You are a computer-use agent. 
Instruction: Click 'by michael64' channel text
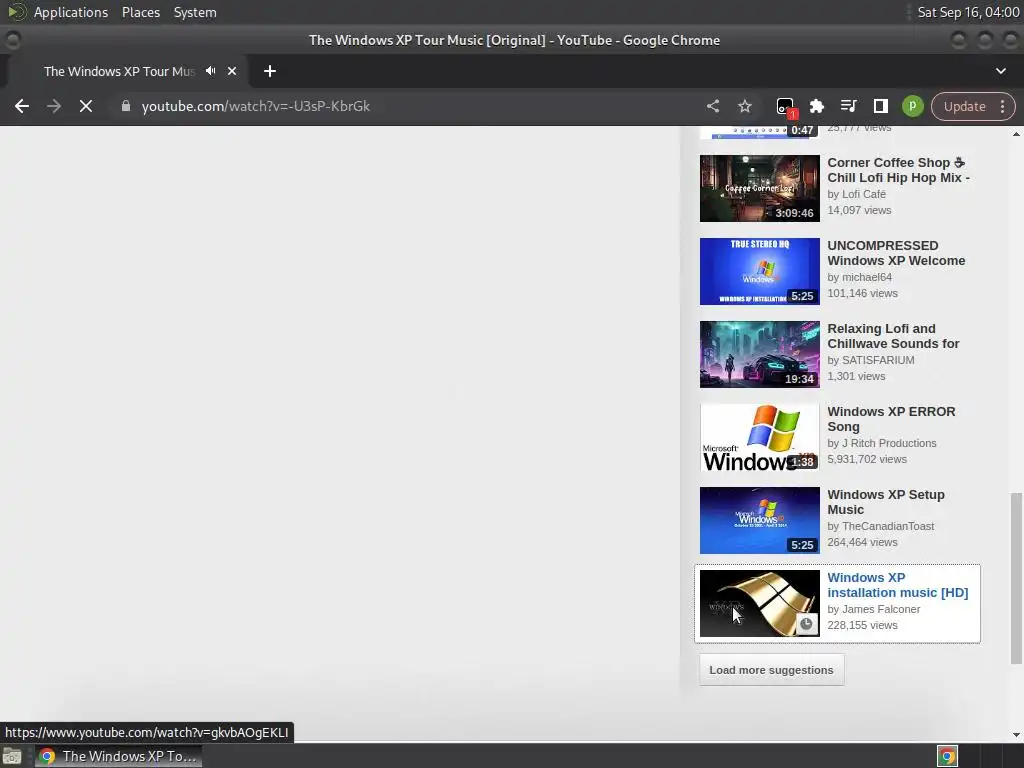(859, 277)
